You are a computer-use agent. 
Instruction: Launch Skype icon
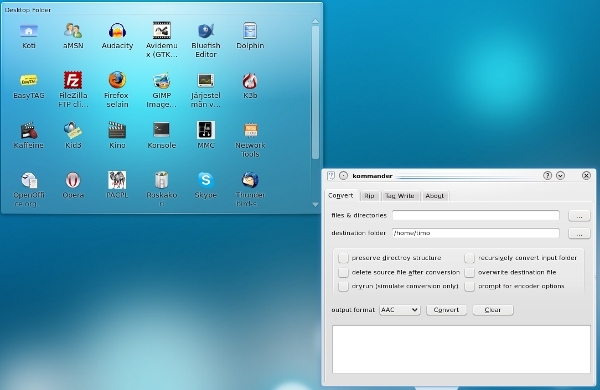click(206, 180)
